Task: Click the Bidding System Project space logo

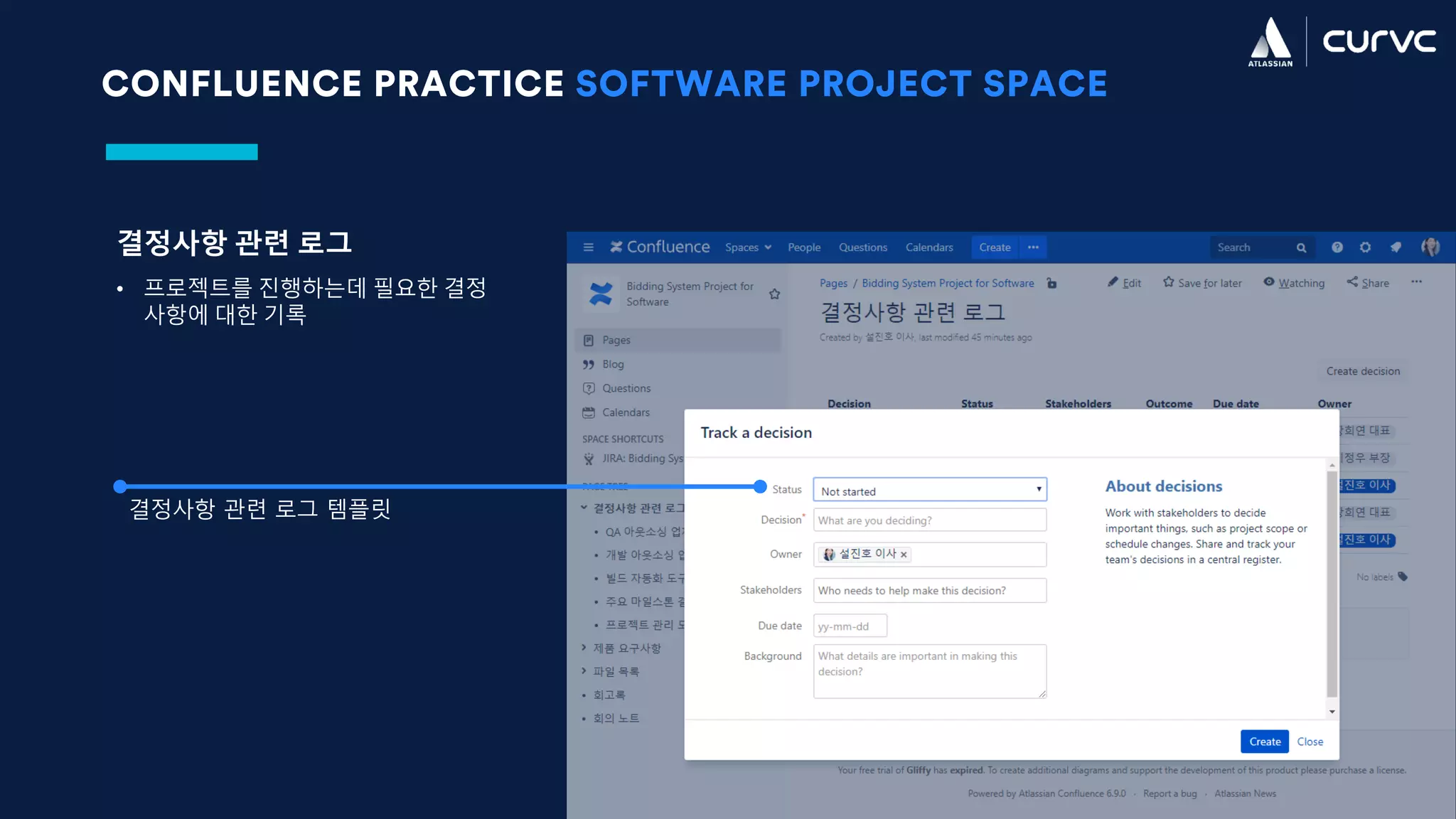Action: tap(600, 294)
